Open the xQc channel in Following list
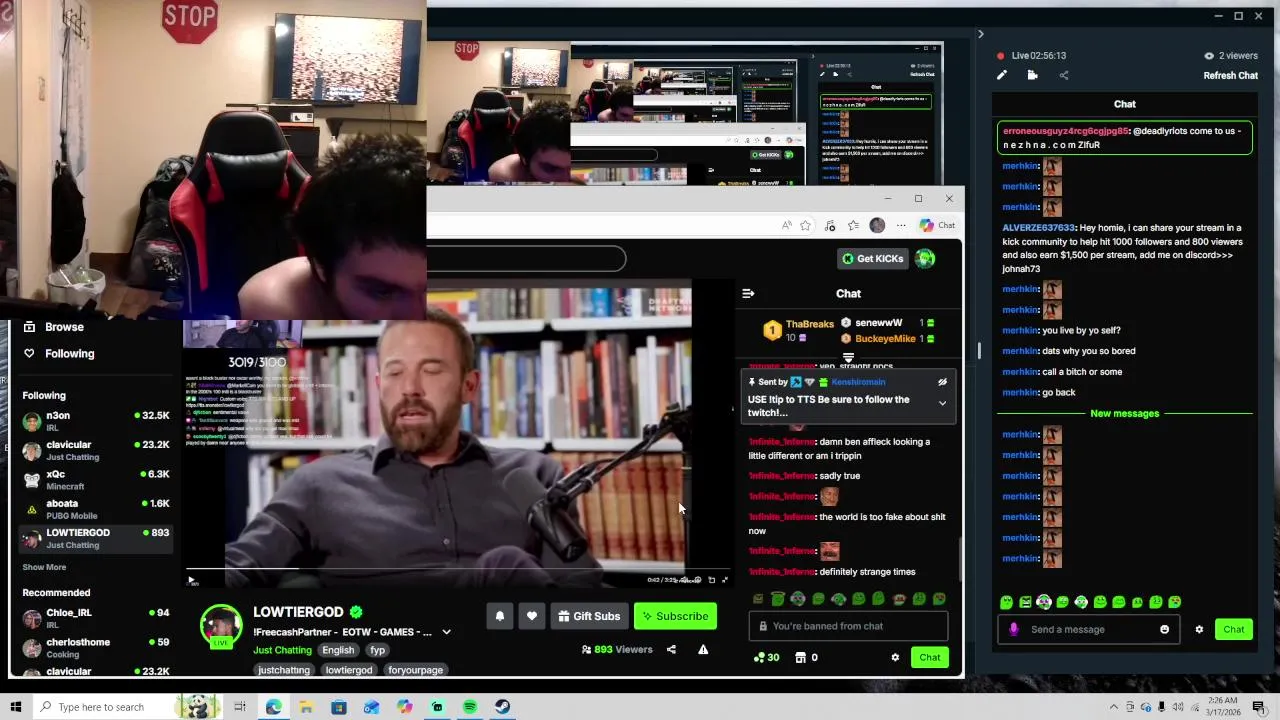 [x=96, y=480]
